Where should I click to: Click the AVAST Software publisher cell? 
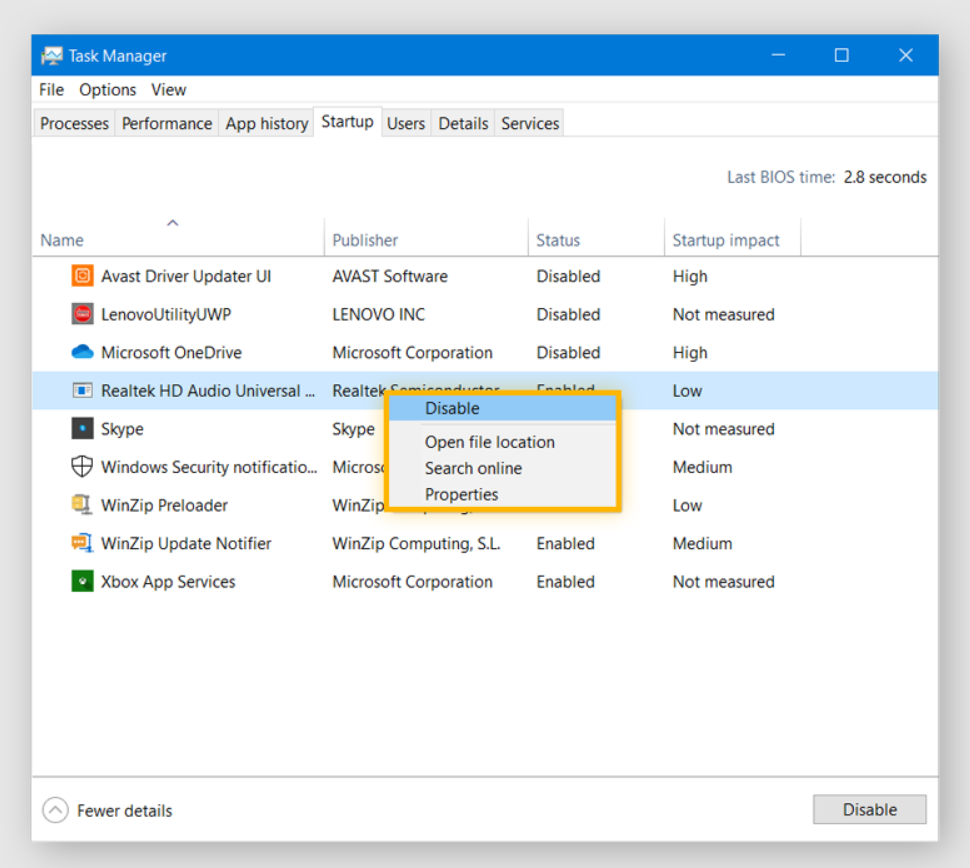(x=390, y=276)
